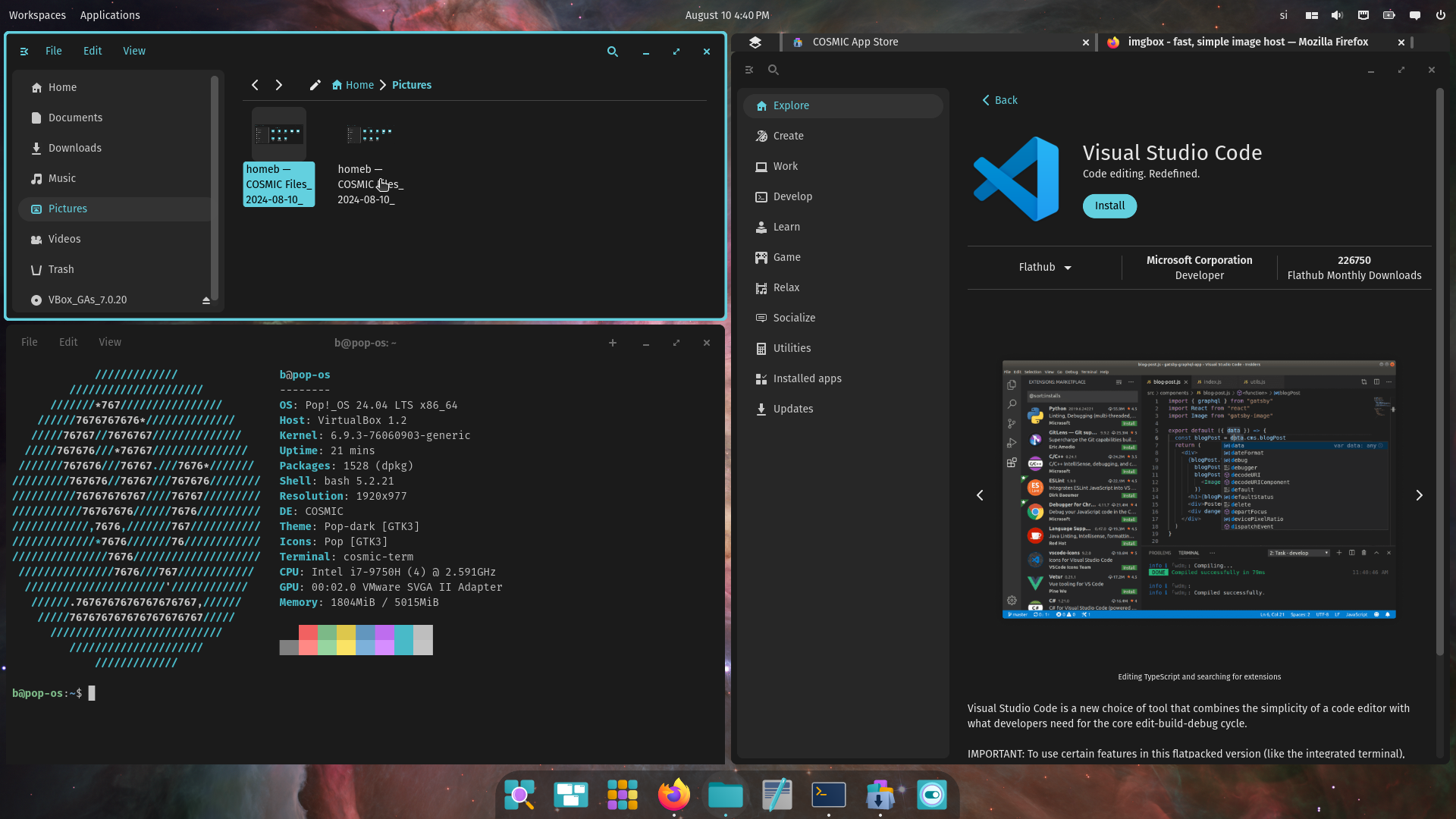1456x819 pixels.
Task: Select Explore category in App Store
Action: [x=843, y=105]
